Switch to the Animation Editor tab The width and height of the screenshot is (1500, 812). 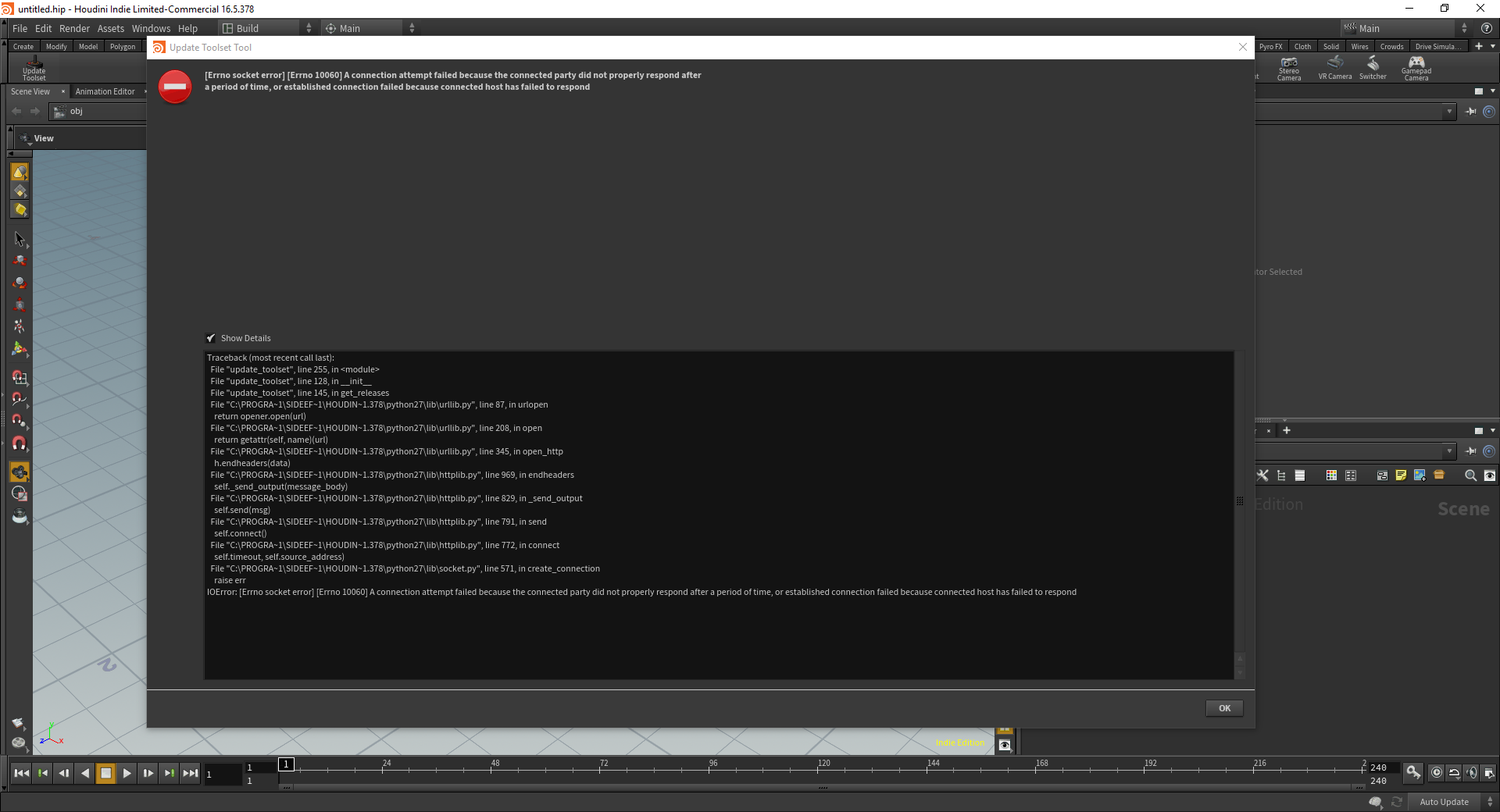105,91
